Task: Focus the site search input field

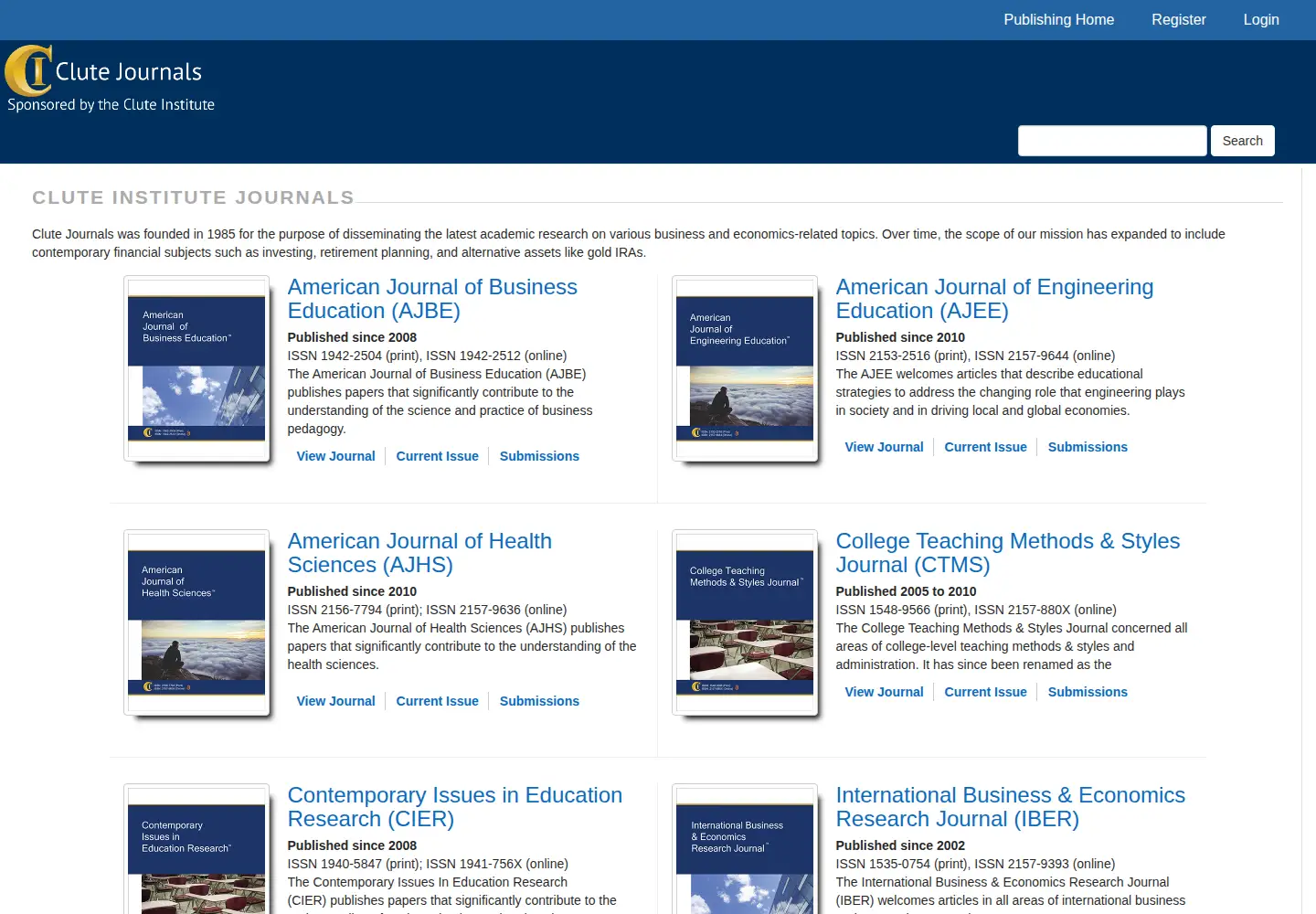Action: [1112, 141]
